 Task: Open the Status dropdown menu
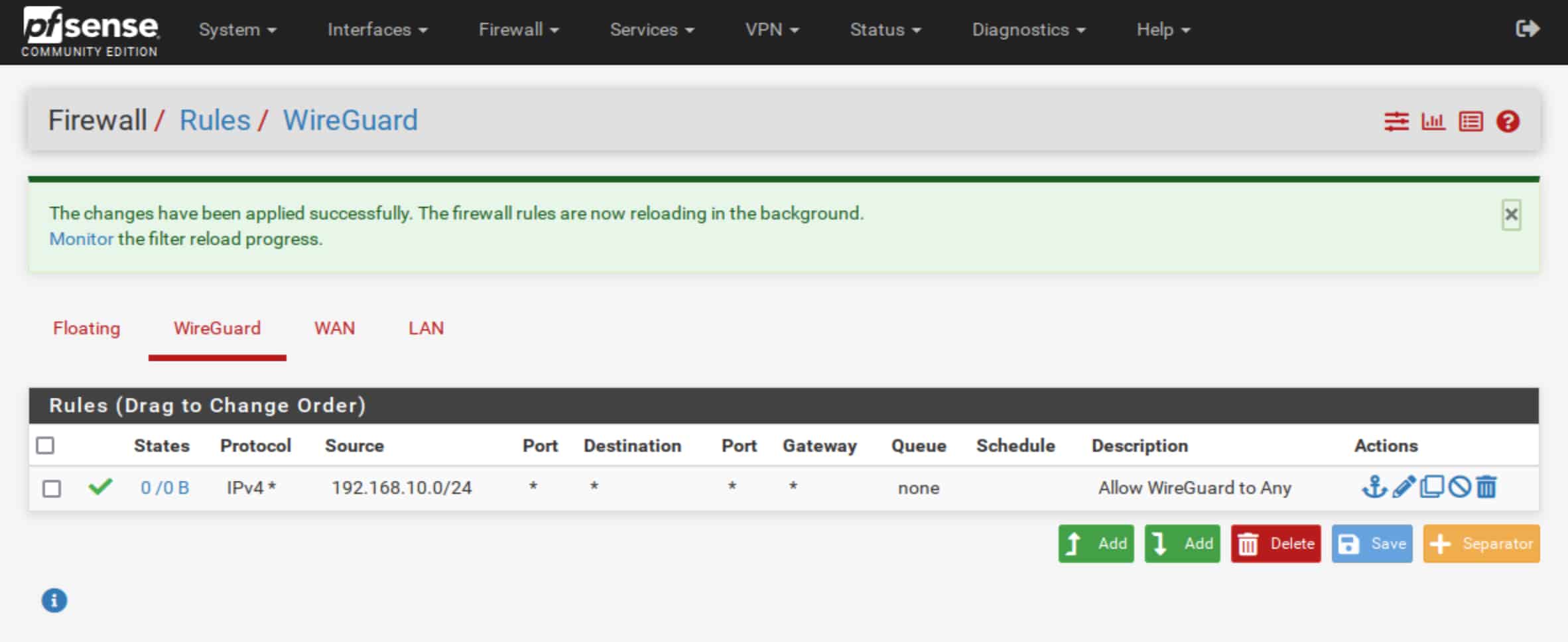pos(885,30)
